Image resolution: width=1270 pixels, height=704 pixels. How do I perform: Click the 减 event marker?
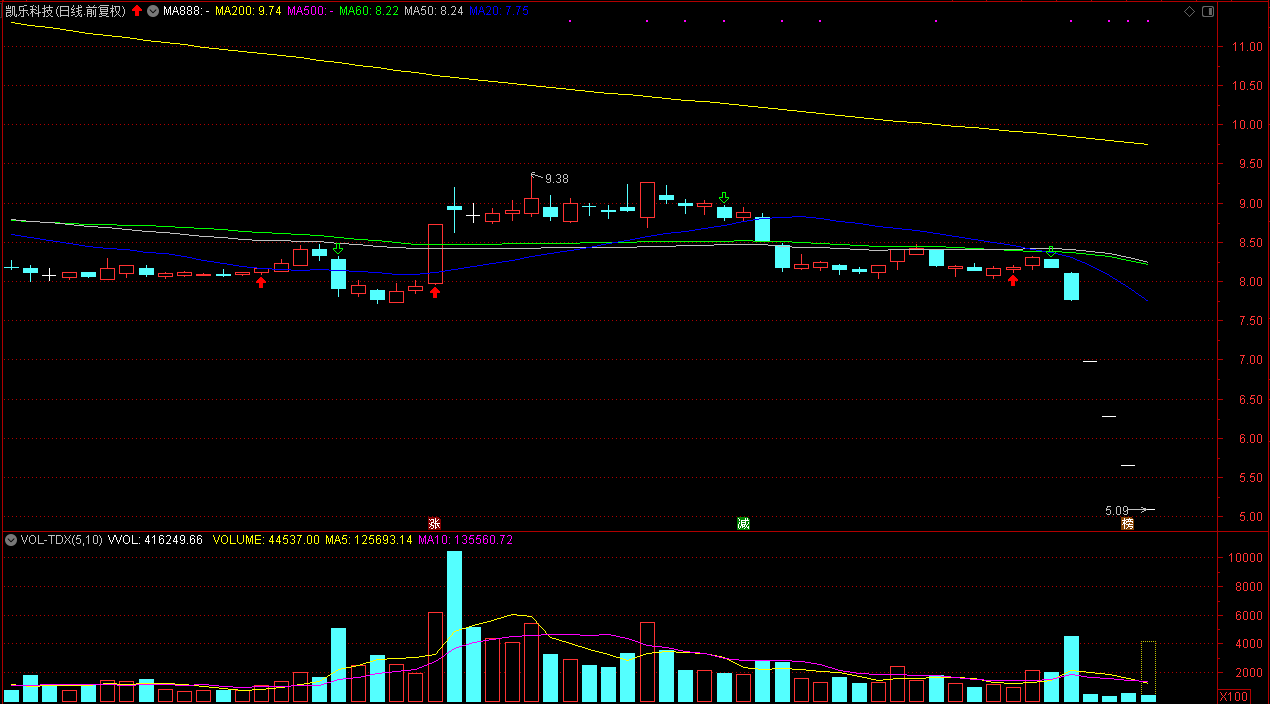(743, 524)
